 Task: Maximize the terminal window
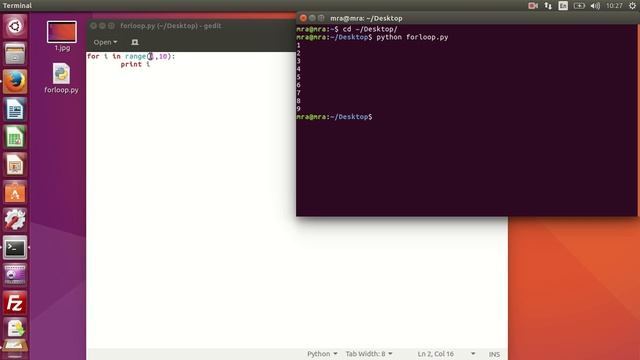click(x=321, y=18)
